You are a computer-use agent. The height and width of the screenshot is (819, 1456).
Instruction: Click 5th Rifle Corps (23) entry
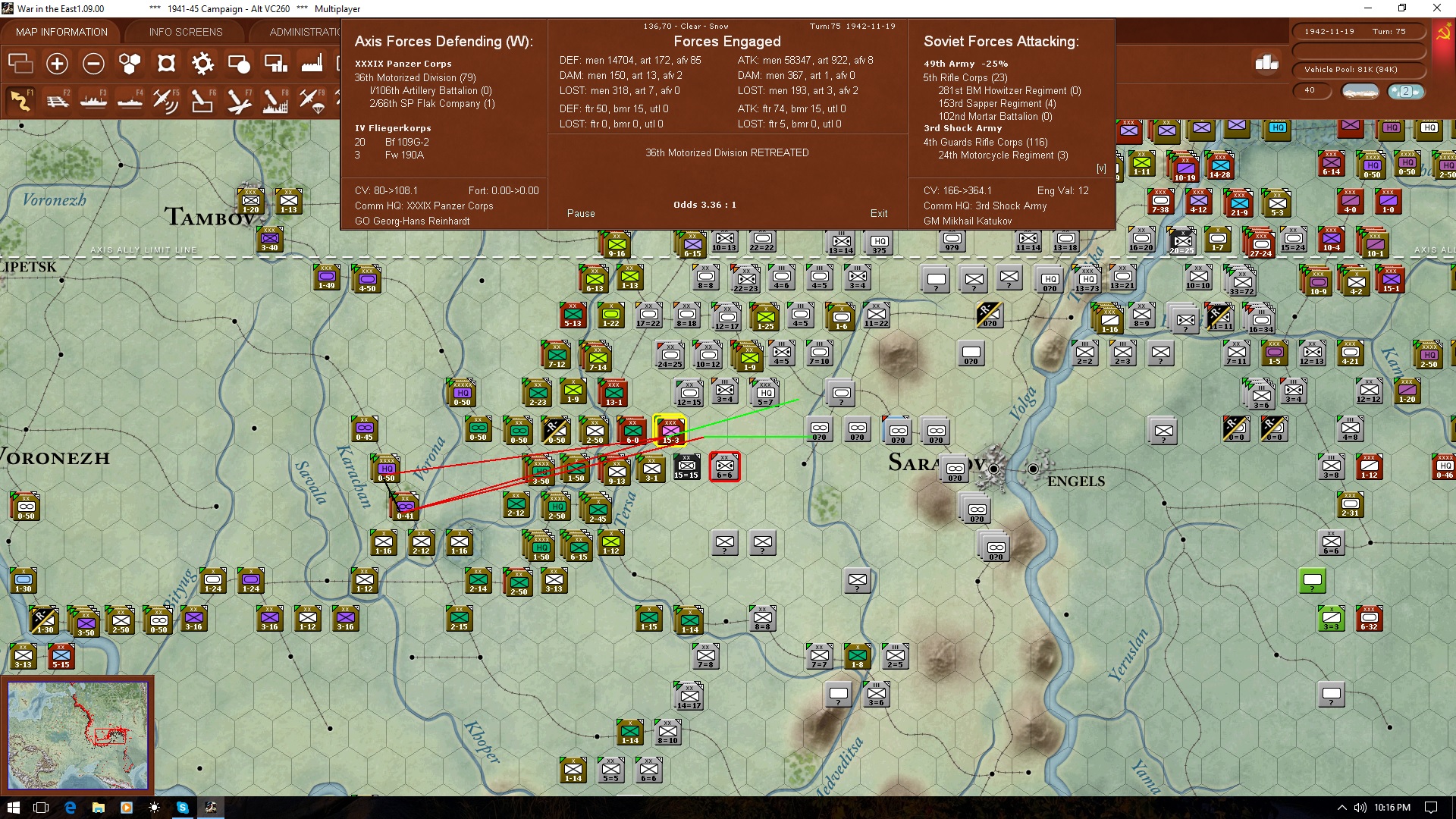965,77
